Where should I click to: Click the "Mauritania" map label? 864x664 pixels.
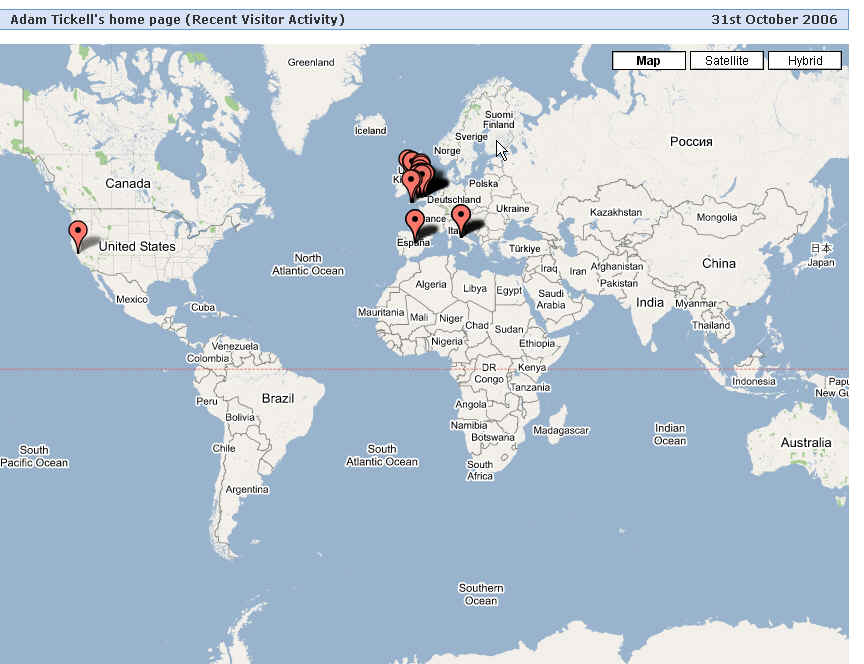click(x=381, y=312)
